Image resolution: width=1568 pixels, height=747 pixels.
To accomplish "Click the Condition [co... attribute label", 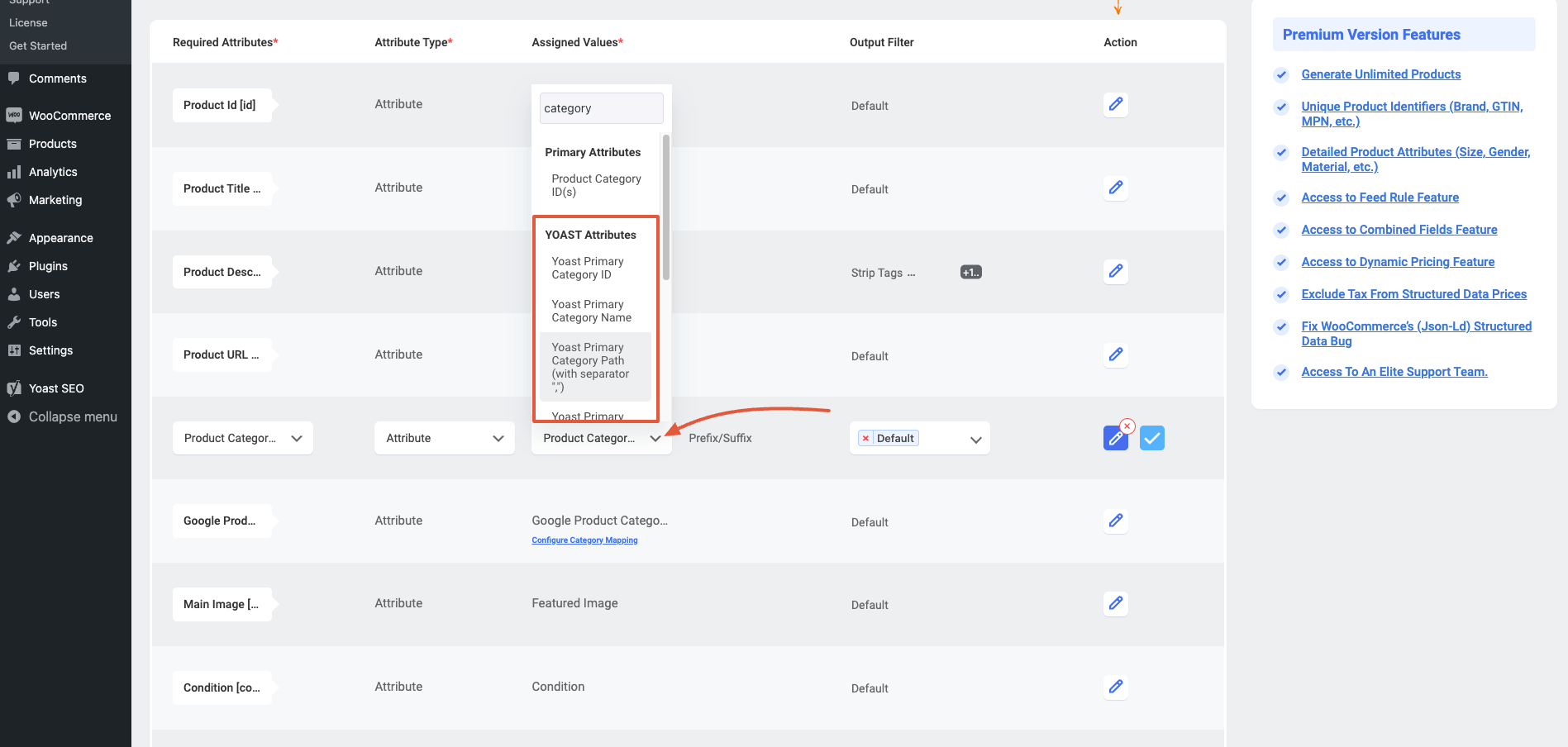I will (222, 688).
